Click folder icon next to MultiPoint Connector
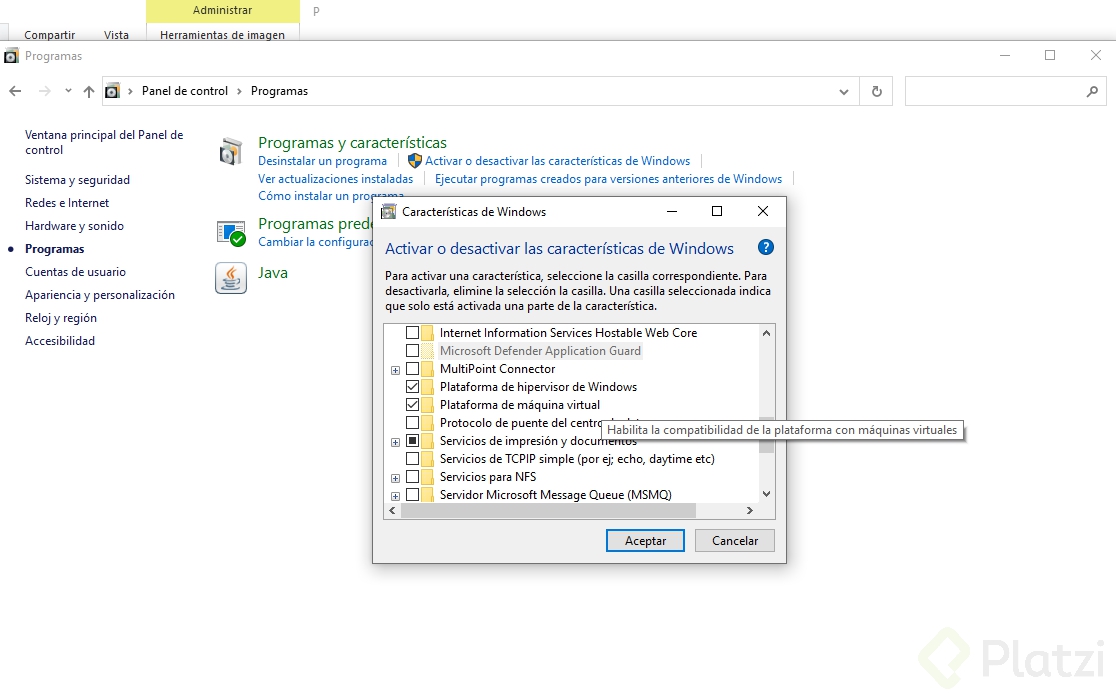This screenshot has width=1116, height=696. [x=427, y=369]
